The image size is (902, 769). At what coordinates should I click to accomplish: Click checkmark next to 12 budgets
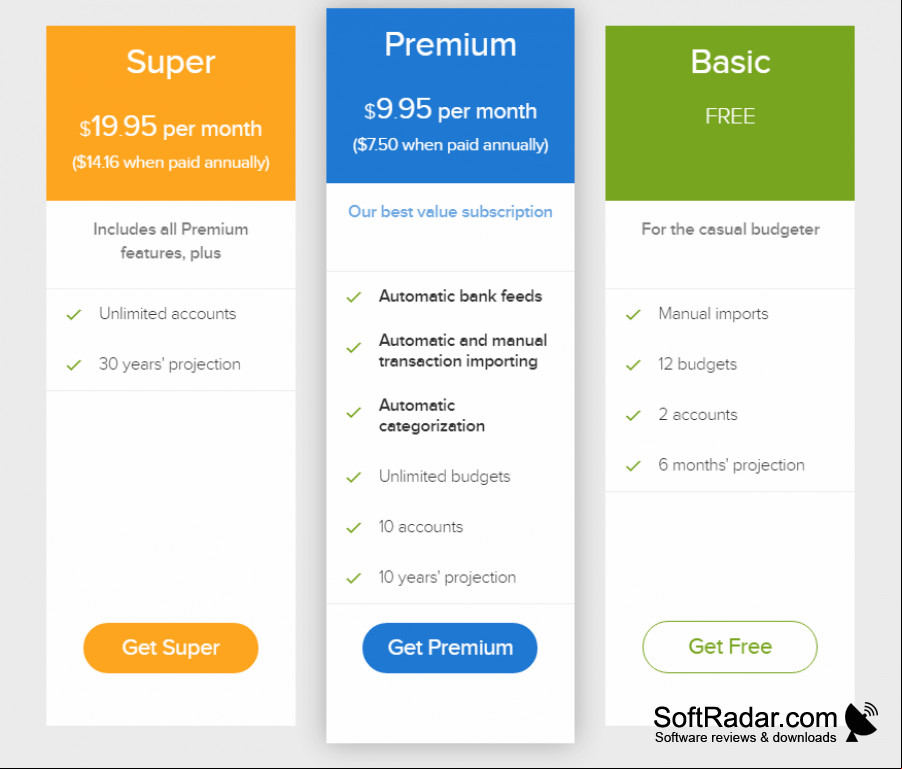pyautogui.click(x=633, y=365)
